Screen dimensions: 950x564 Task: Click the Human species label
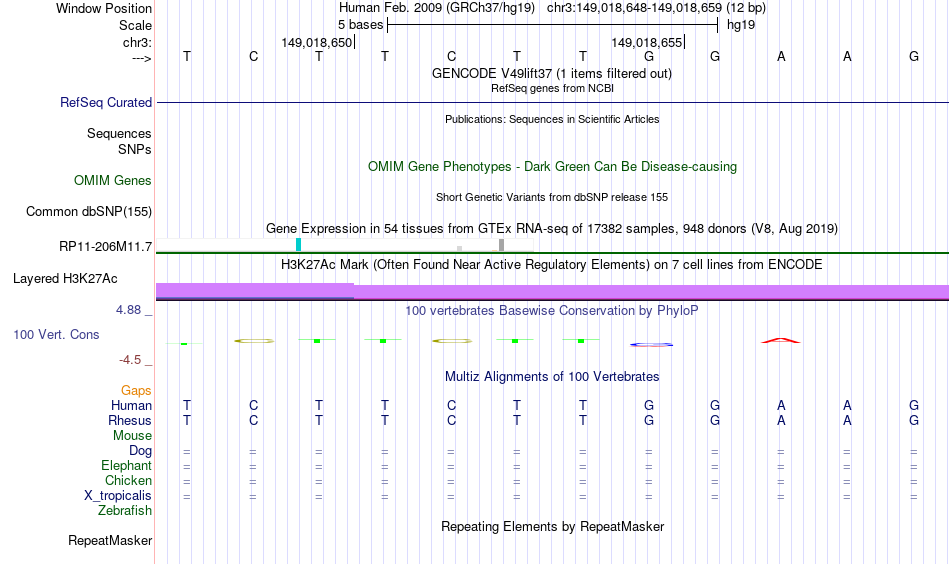pyautogui.click(x=131, y=405)
